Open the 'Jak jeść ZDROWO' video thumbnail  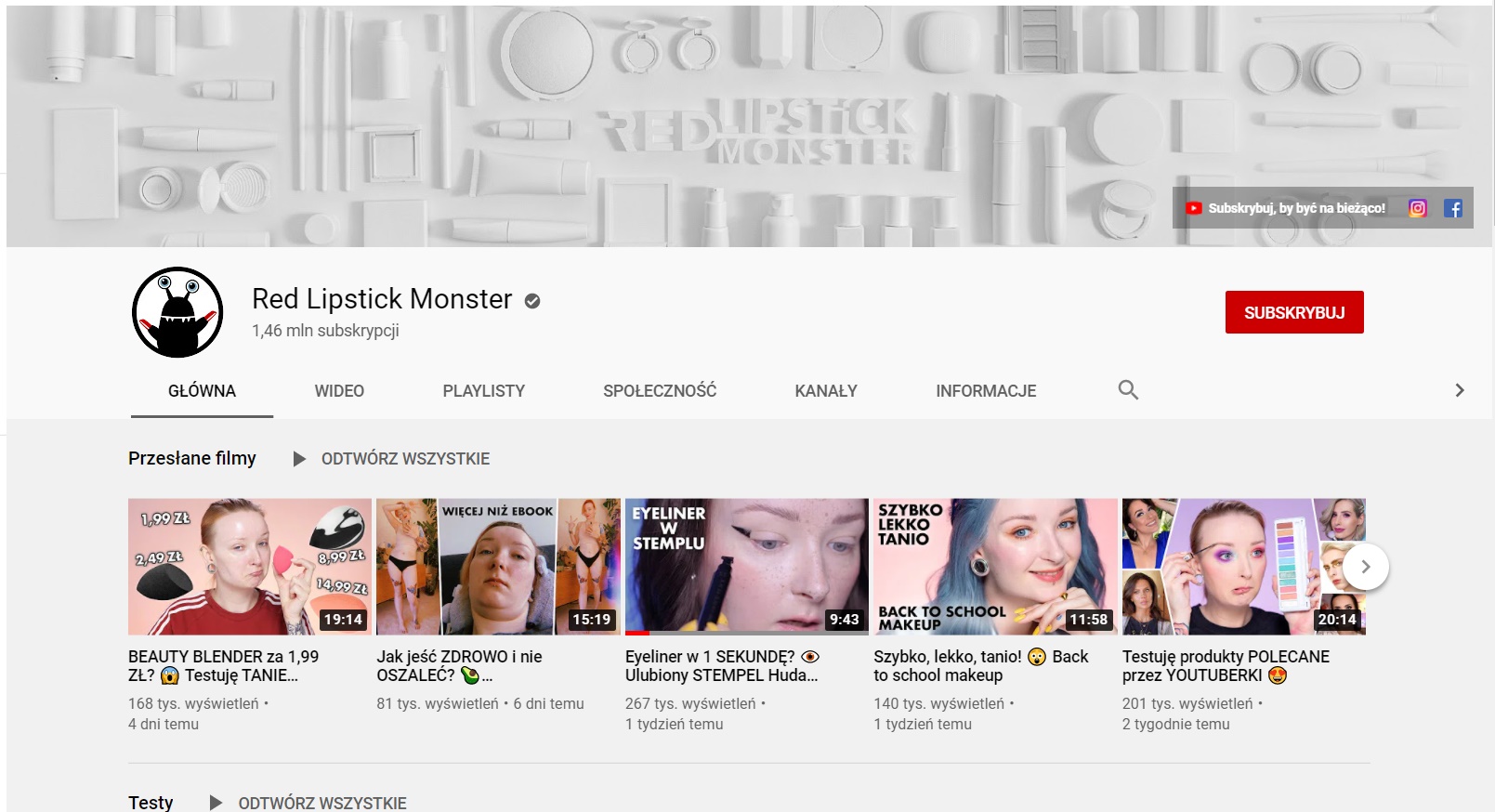pos(498,567)
